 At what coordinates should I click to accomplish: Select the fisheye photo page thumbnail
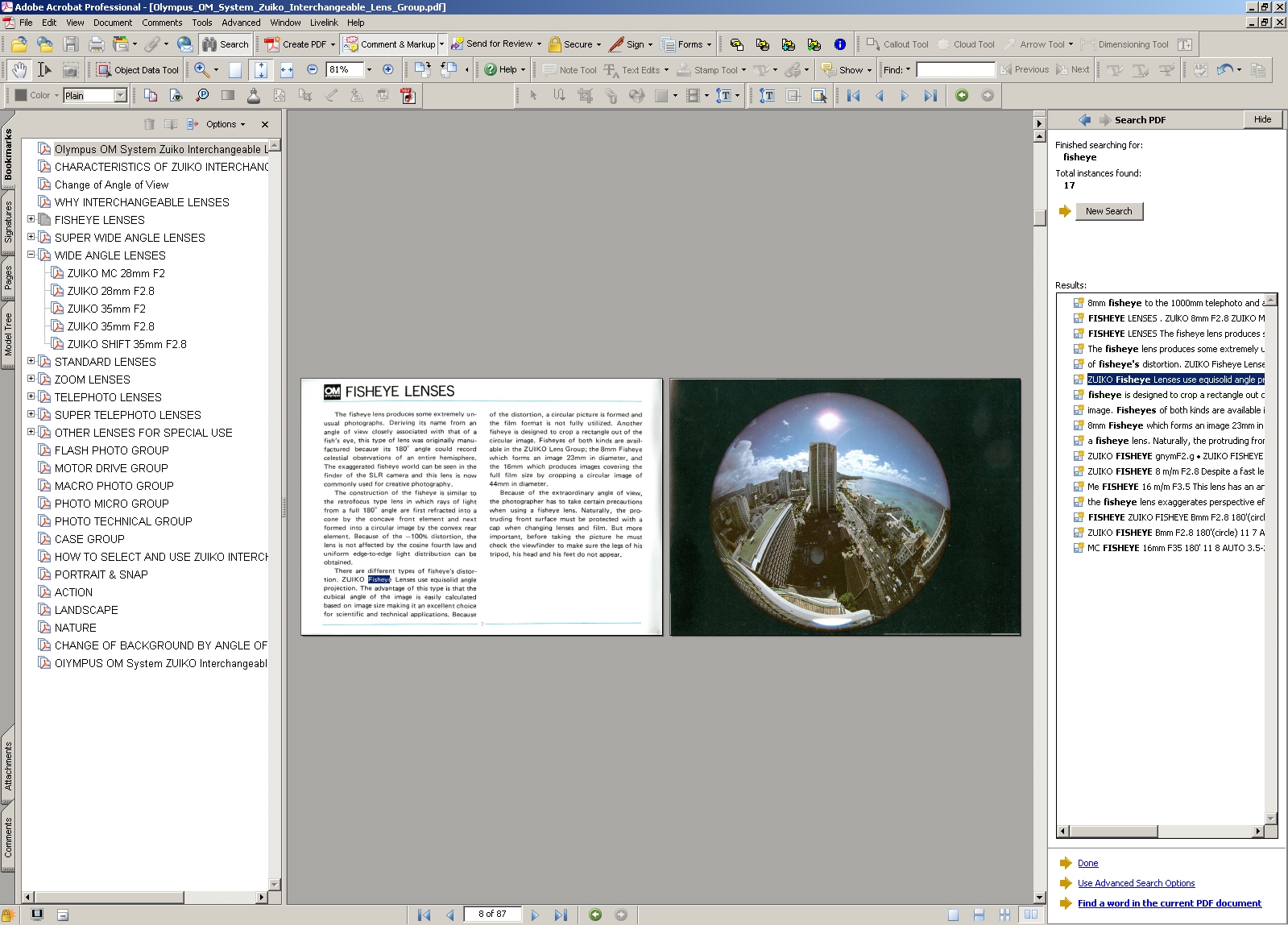pos(845,507)
